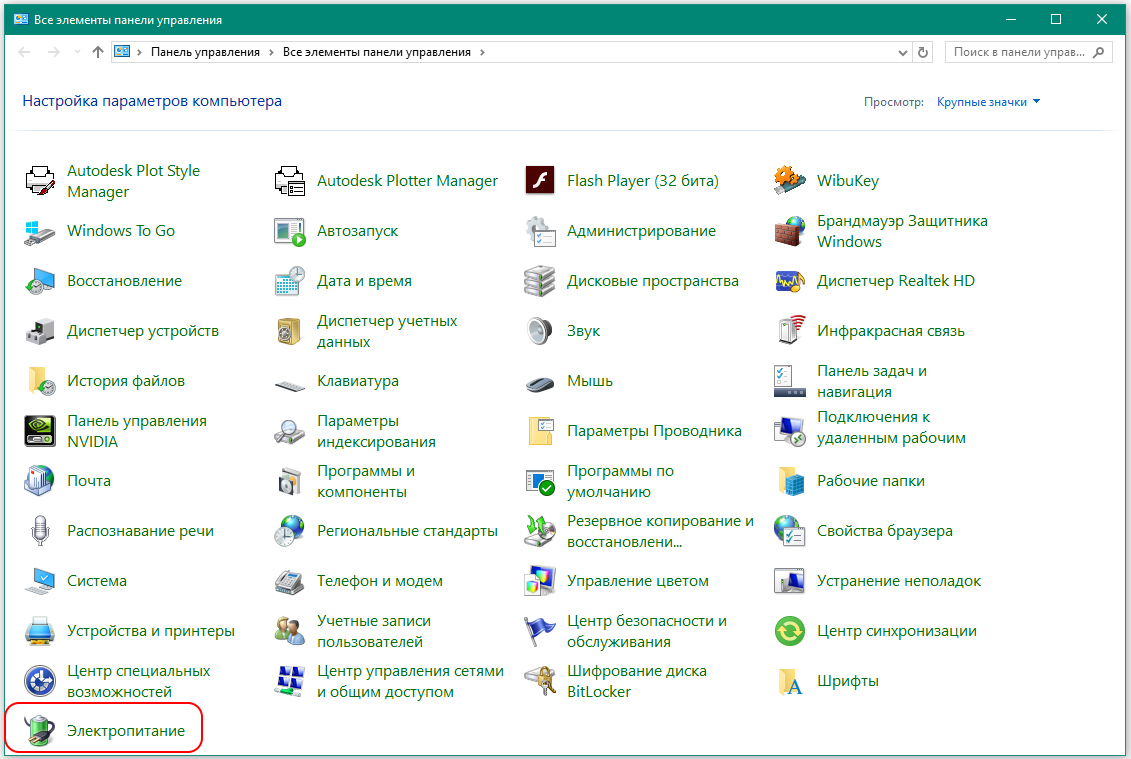
Task: Go forward with the Forward arrow
Action: pyautogui.click(x=53, y=52)
